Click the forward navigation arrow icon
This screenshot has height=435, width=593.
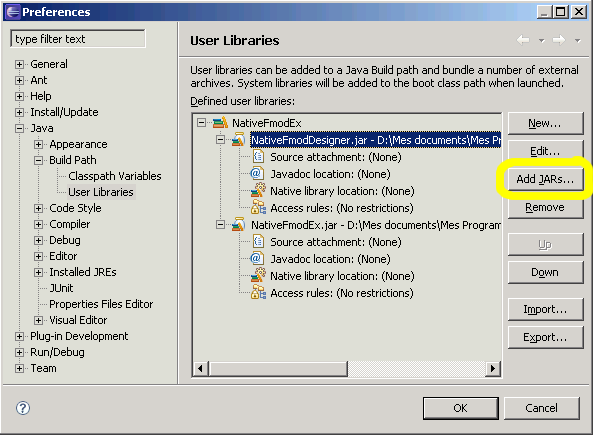pyautogui.click(x=559, y=40)
